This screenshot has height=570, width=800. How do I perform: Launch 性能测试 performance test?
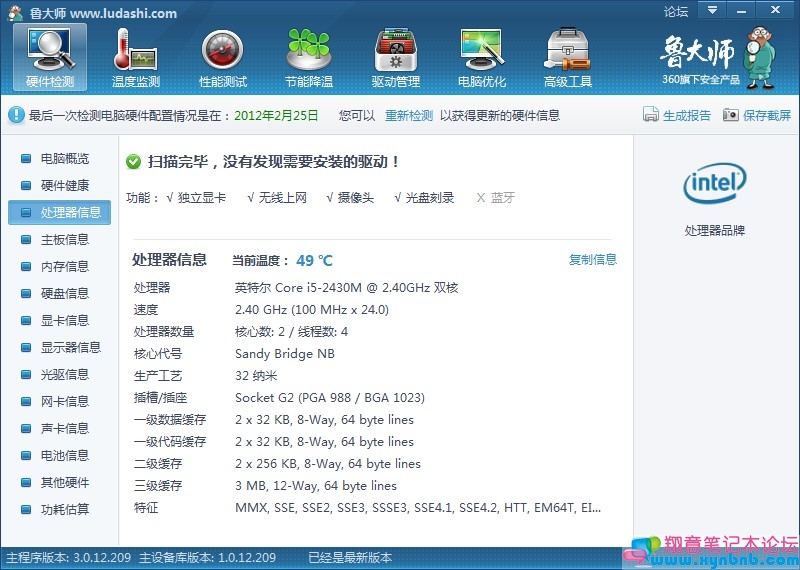pos(222,57)
